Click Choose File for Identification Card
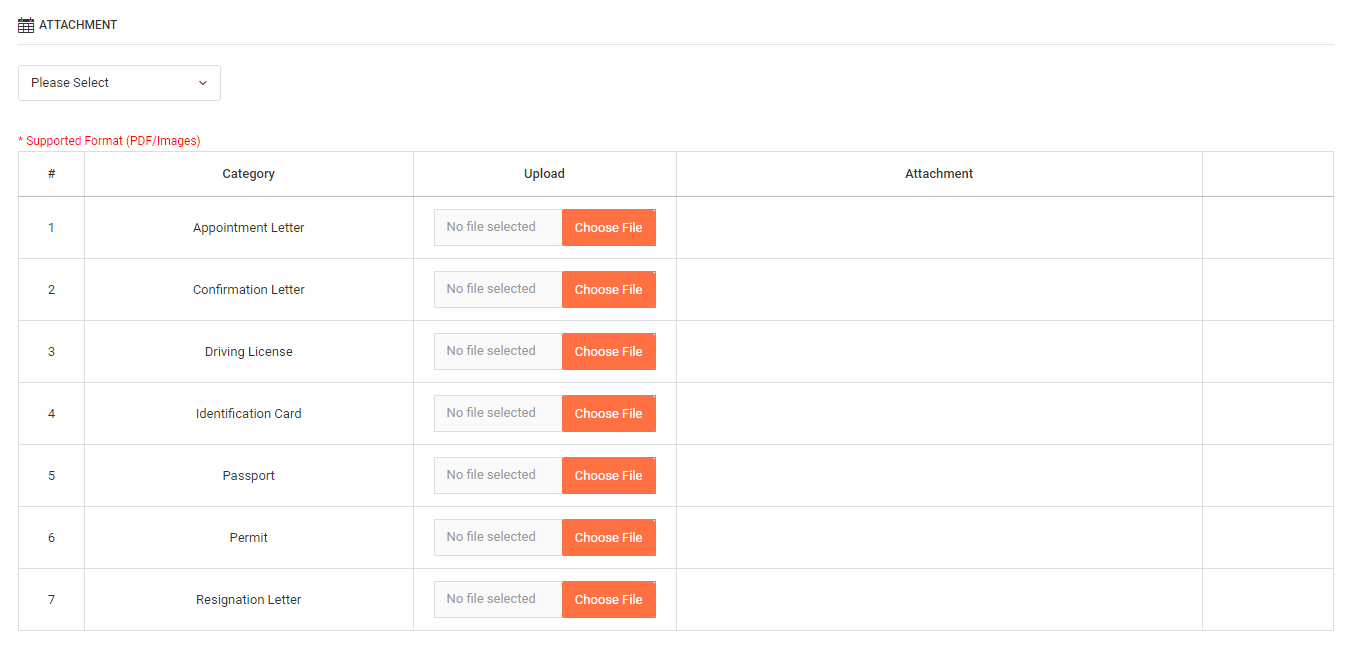Viewport: 1354px width, 654px height. 608,413
